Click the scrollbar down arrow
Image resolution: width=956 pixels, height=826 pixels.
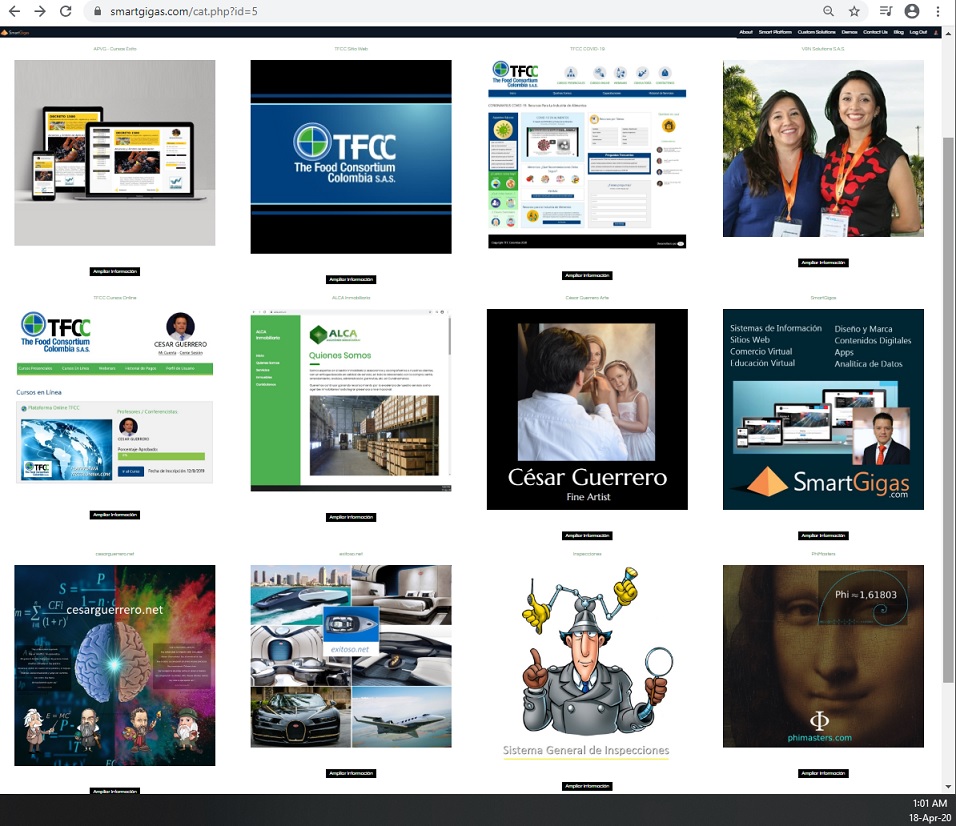pyautogui.click(x=947, y=787)
